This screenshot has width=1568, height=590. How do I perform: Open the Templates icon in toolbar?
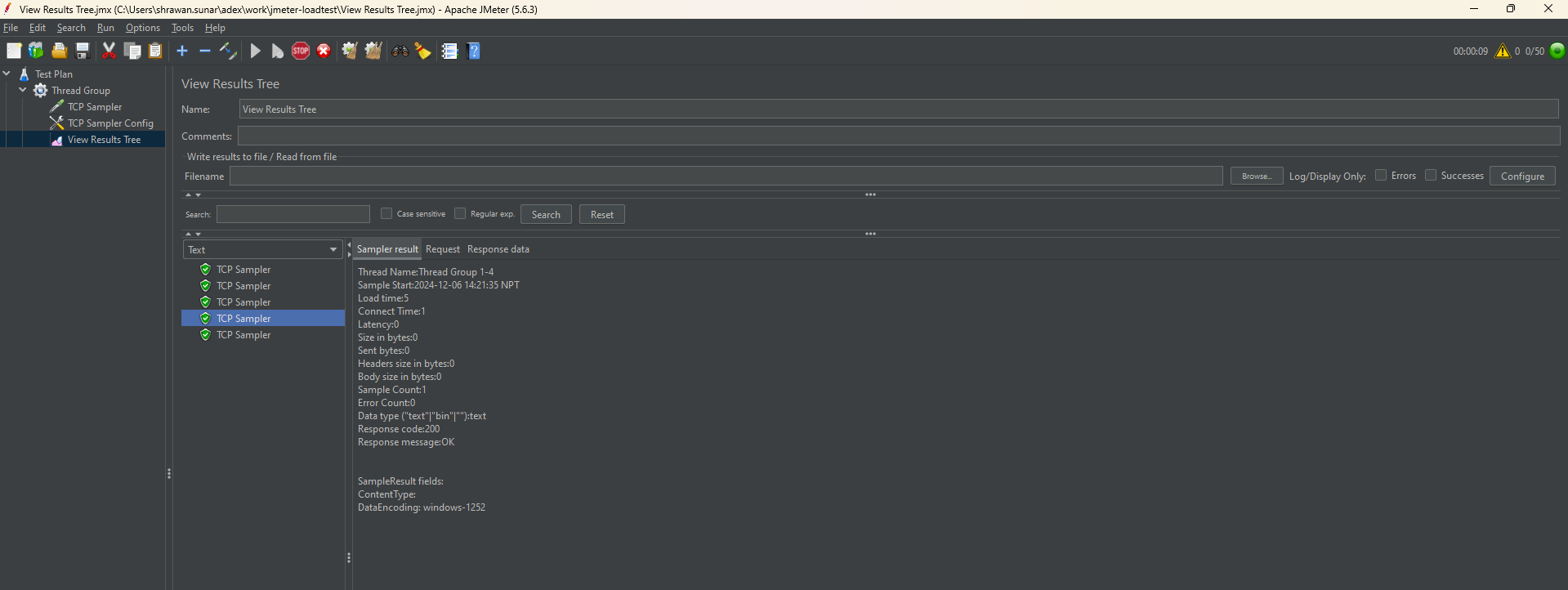coord(36,51)
